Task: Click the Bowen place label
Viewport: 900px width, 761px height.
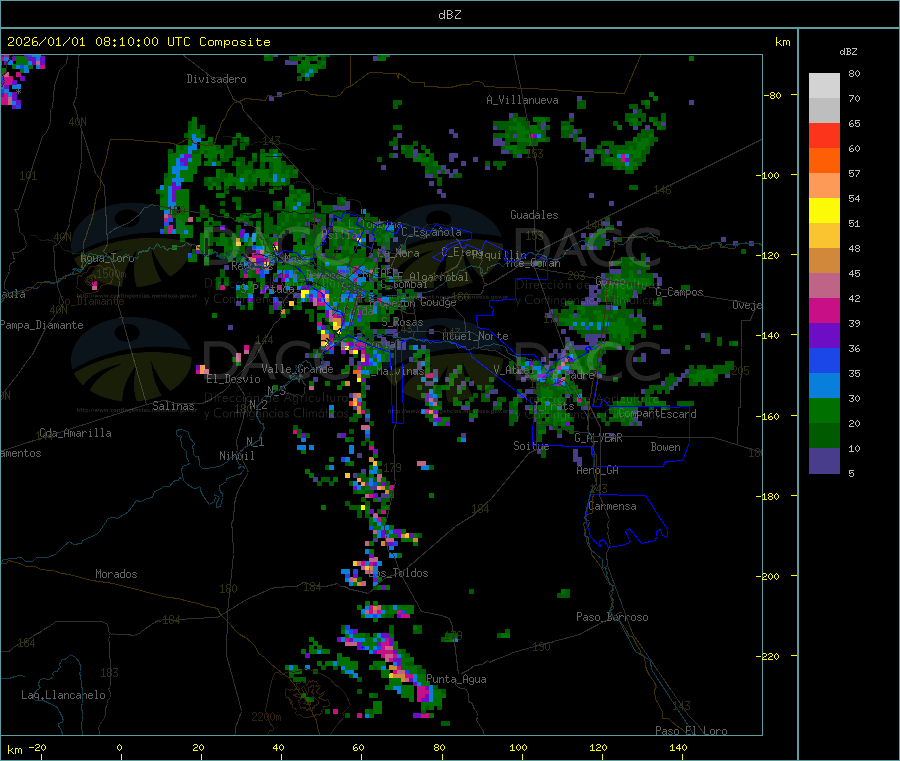Action: click(665, 447)
